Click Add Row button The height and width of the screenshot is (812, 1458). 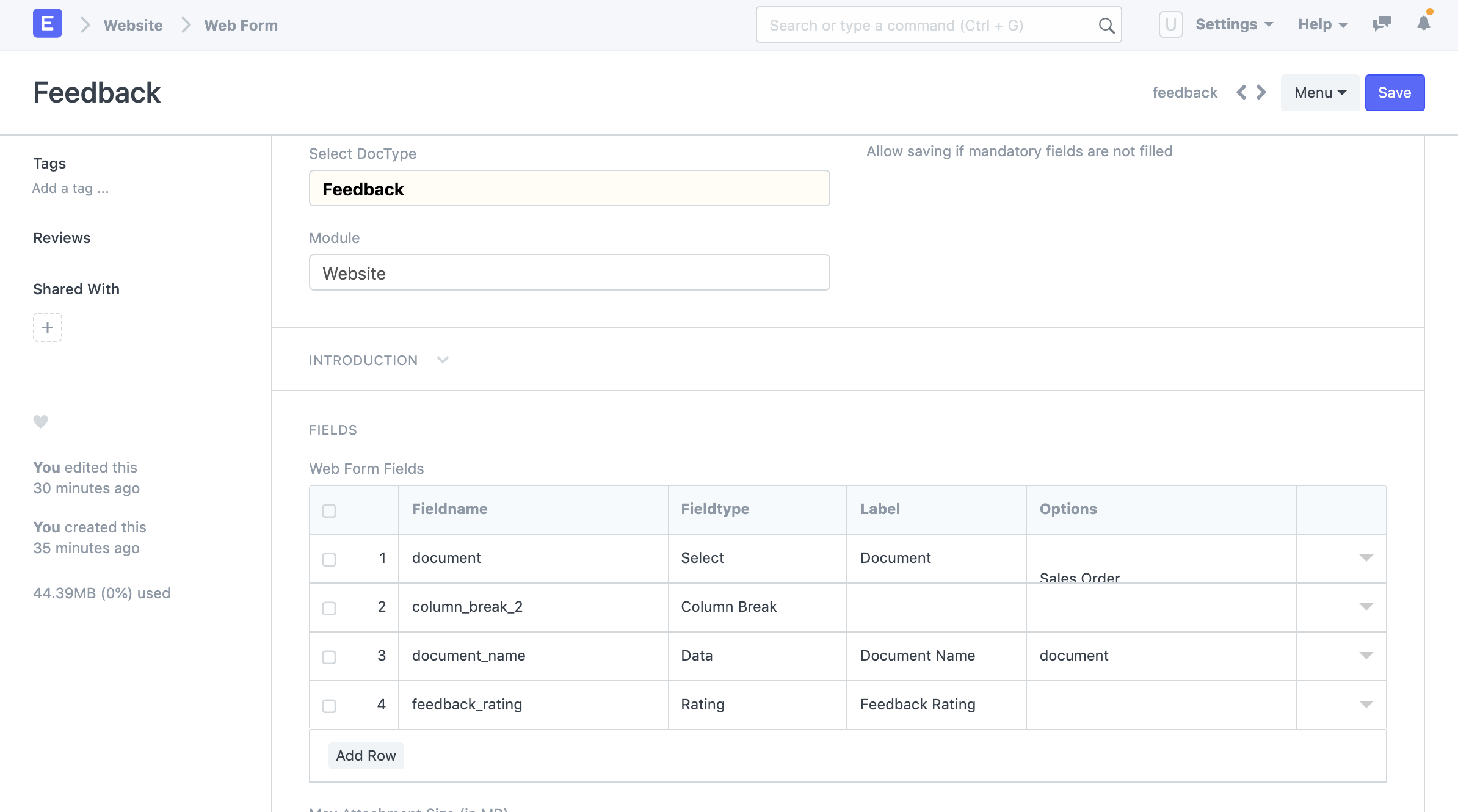pos(366,756)
